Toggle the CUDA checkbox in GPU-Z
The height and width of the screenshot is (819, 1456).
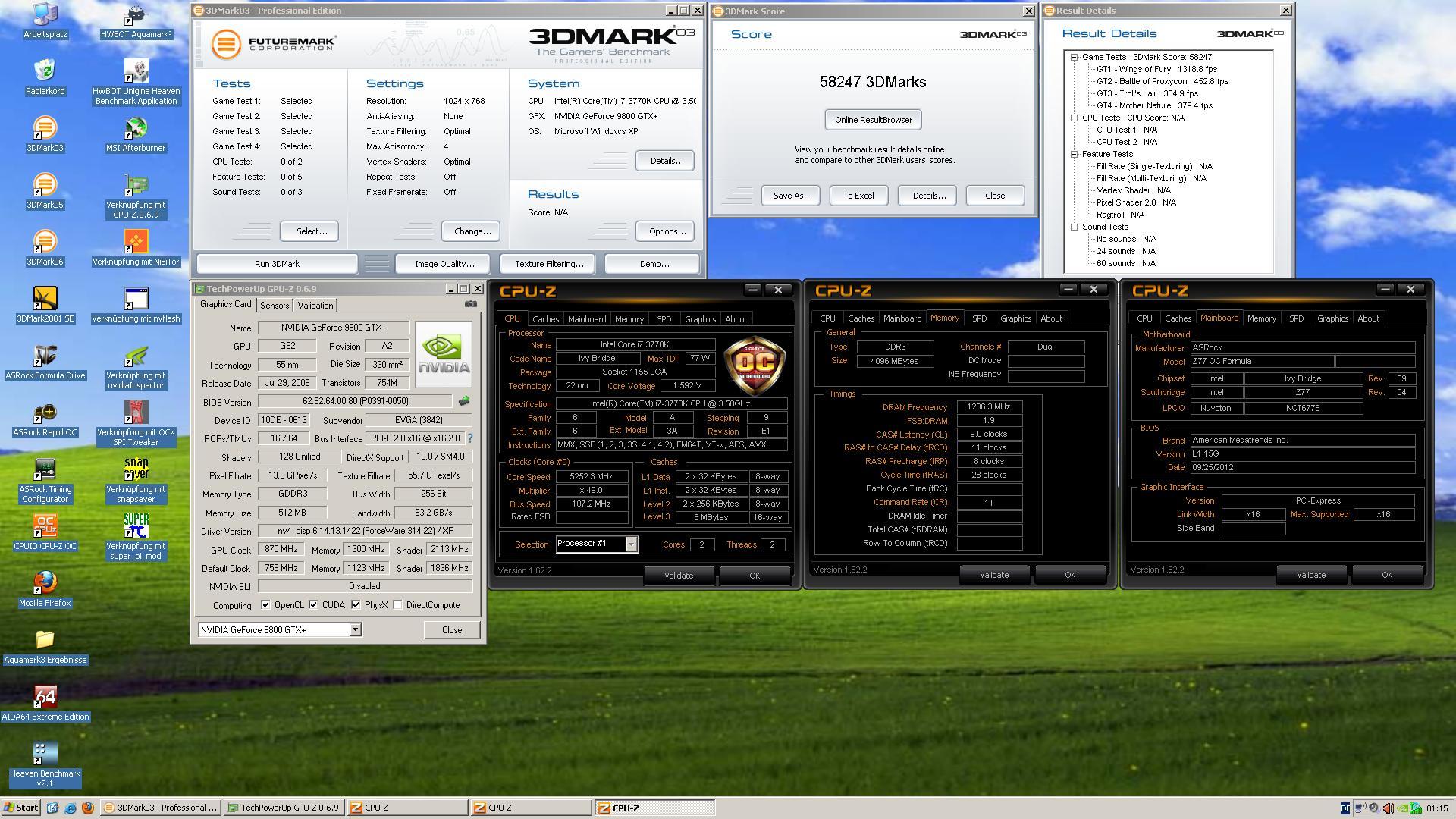pos(313,605)
